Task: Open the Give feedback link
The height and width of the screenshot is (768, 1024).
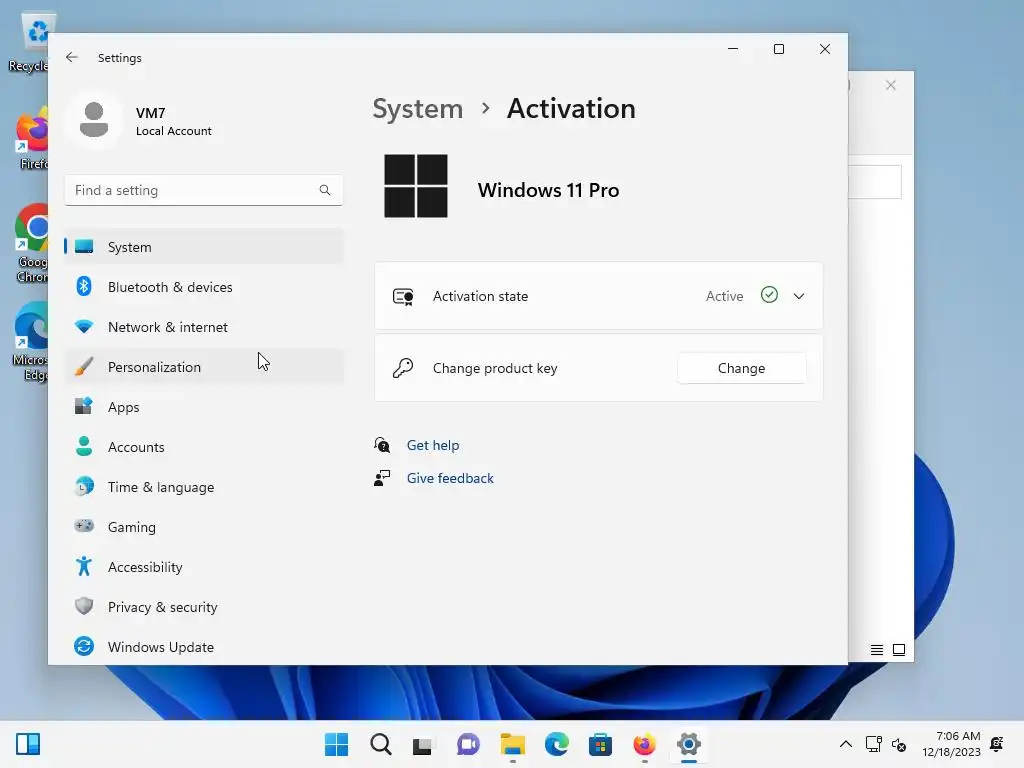Action: pyautogui.click(x=450, y=478)
